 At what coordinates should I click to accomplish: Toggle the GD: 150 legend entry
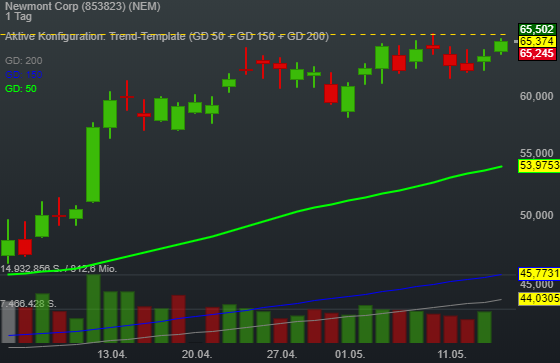[x=24, y=74]
